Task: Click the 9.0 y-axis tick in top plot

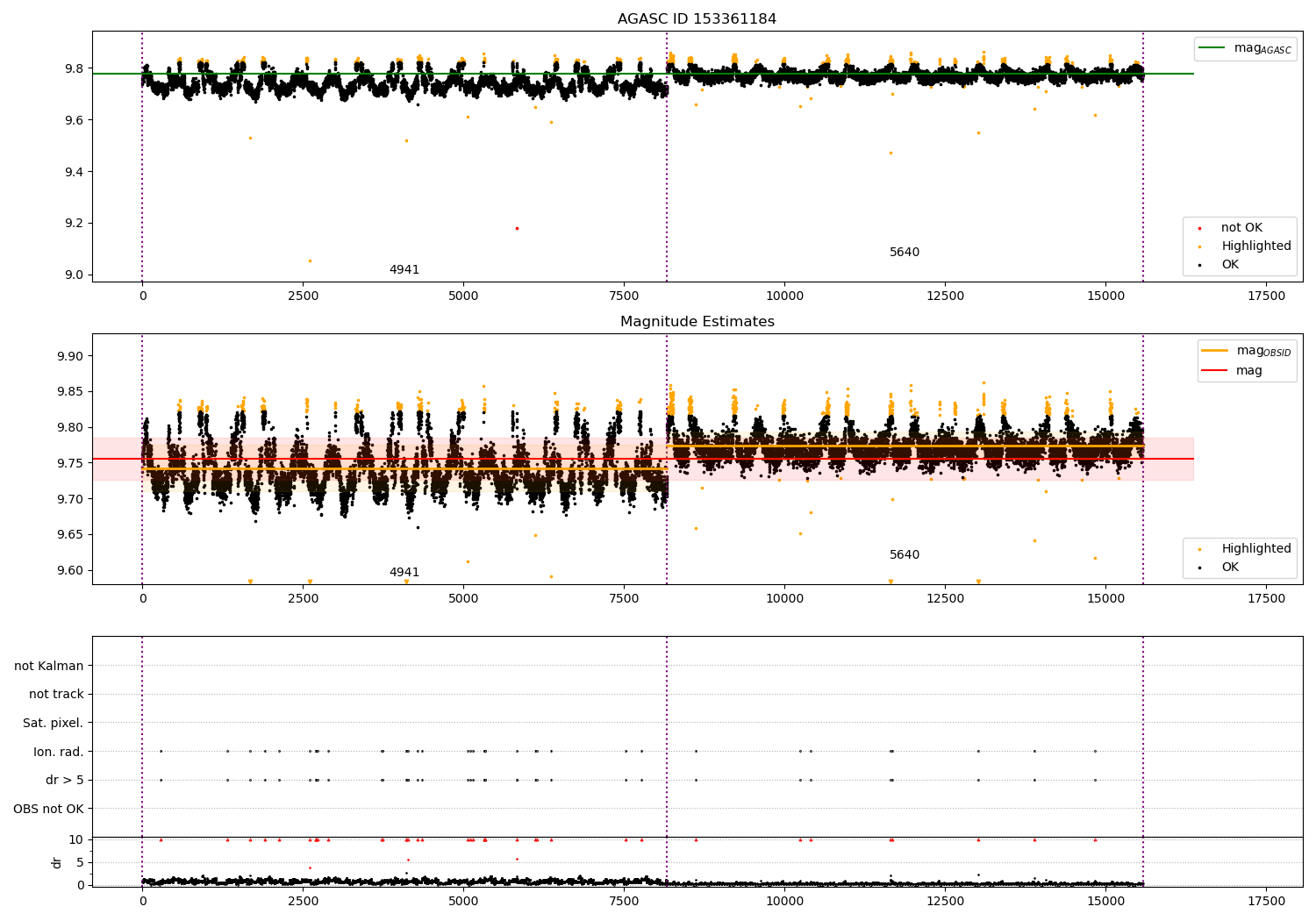Action: pos(75,275)
